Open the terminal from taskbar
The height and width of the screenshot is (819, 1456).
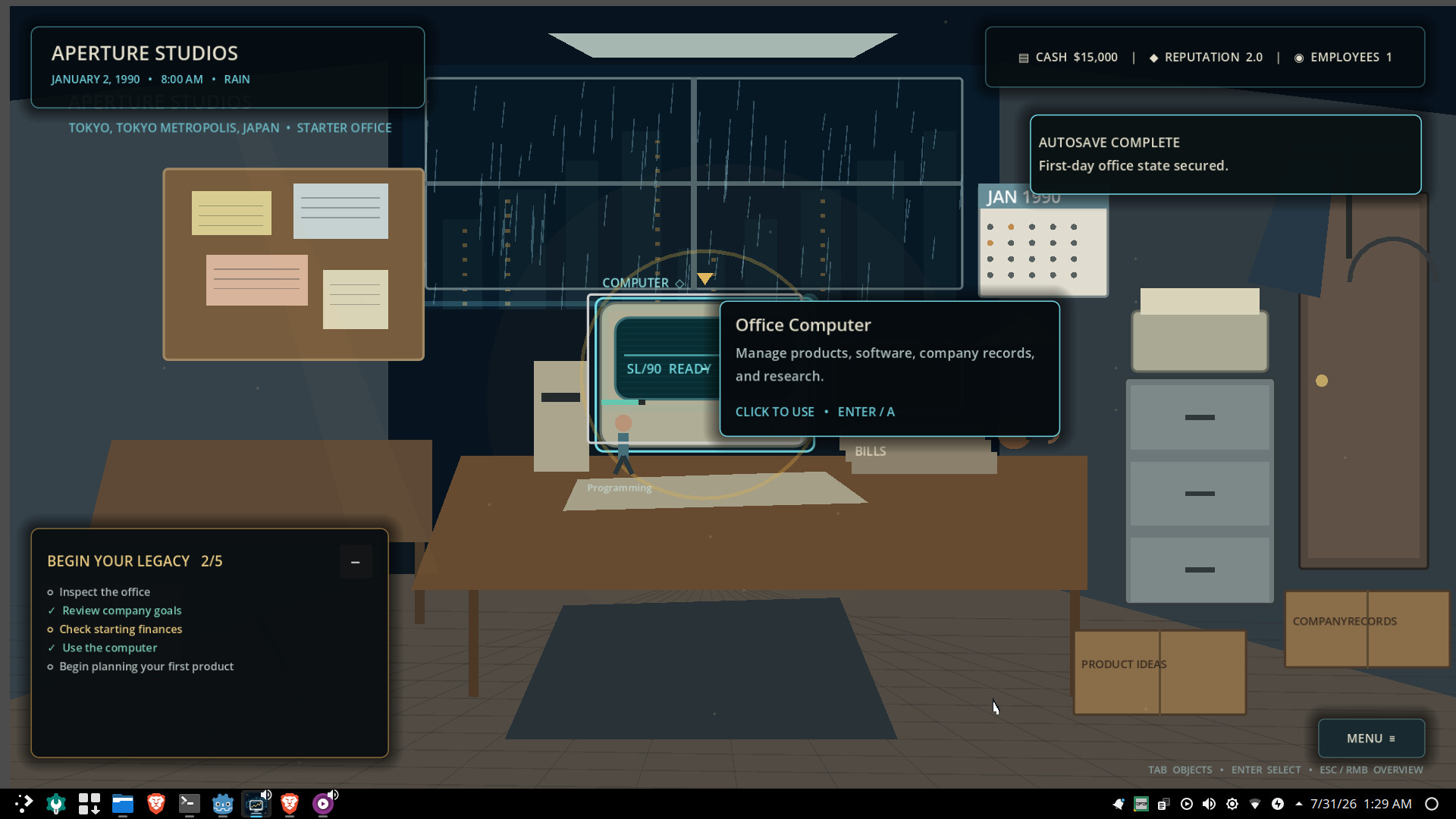click(x=190, y=804)
